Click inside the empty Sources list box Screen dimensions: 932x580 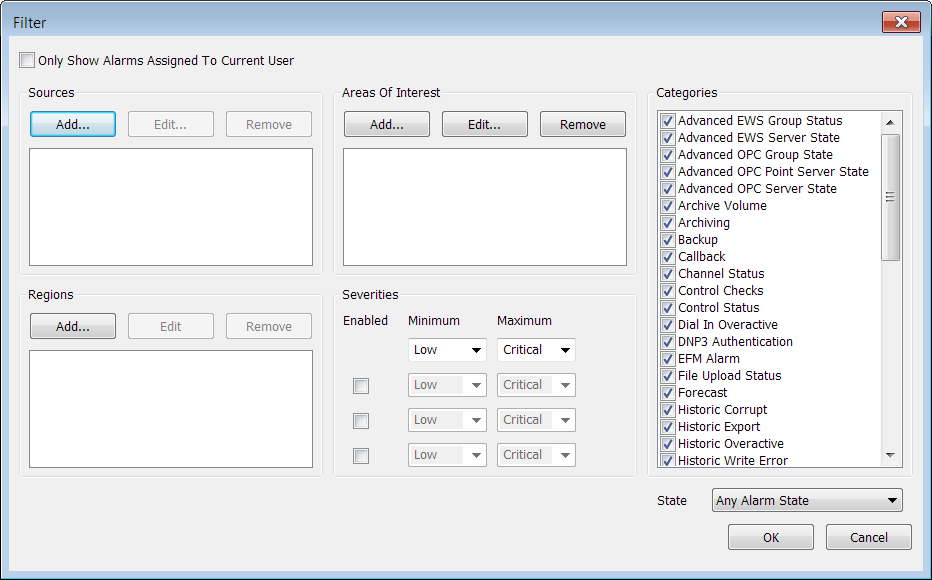point(171,207)
